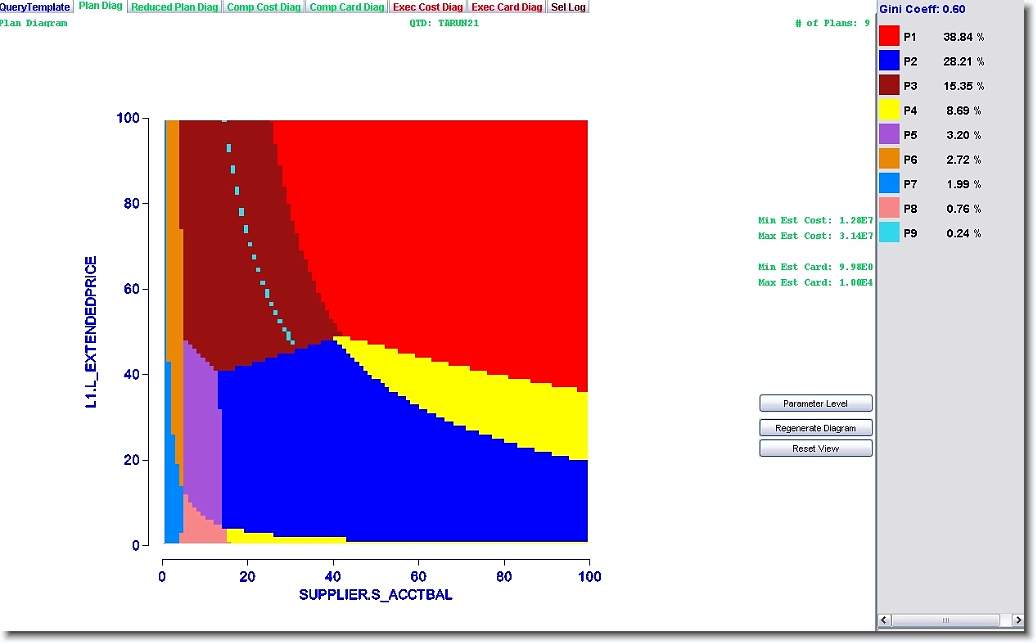The image size is (1036, 643).
Task: Click the cyan P9 legend swatch
Action: 889,233
